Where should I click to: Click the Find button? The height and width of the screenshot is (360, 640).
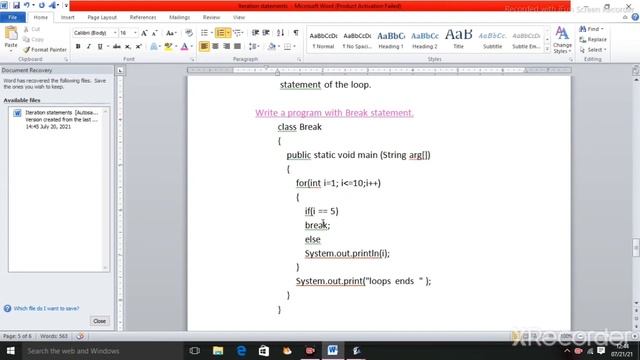click(x=591, y=29)
